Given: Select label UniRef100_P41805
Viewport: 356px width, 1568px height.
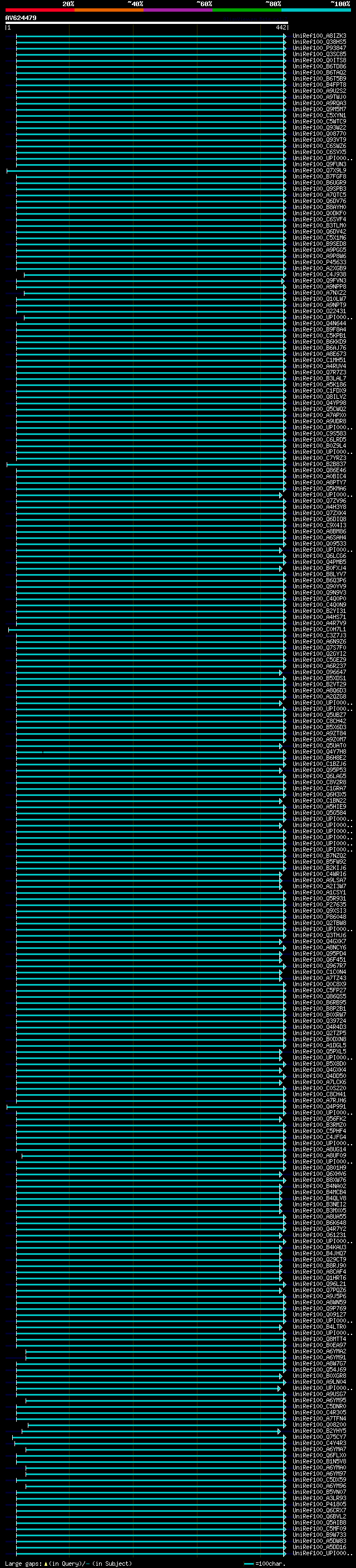Looking at the screenshot, I should click(x=319, y=1505).
